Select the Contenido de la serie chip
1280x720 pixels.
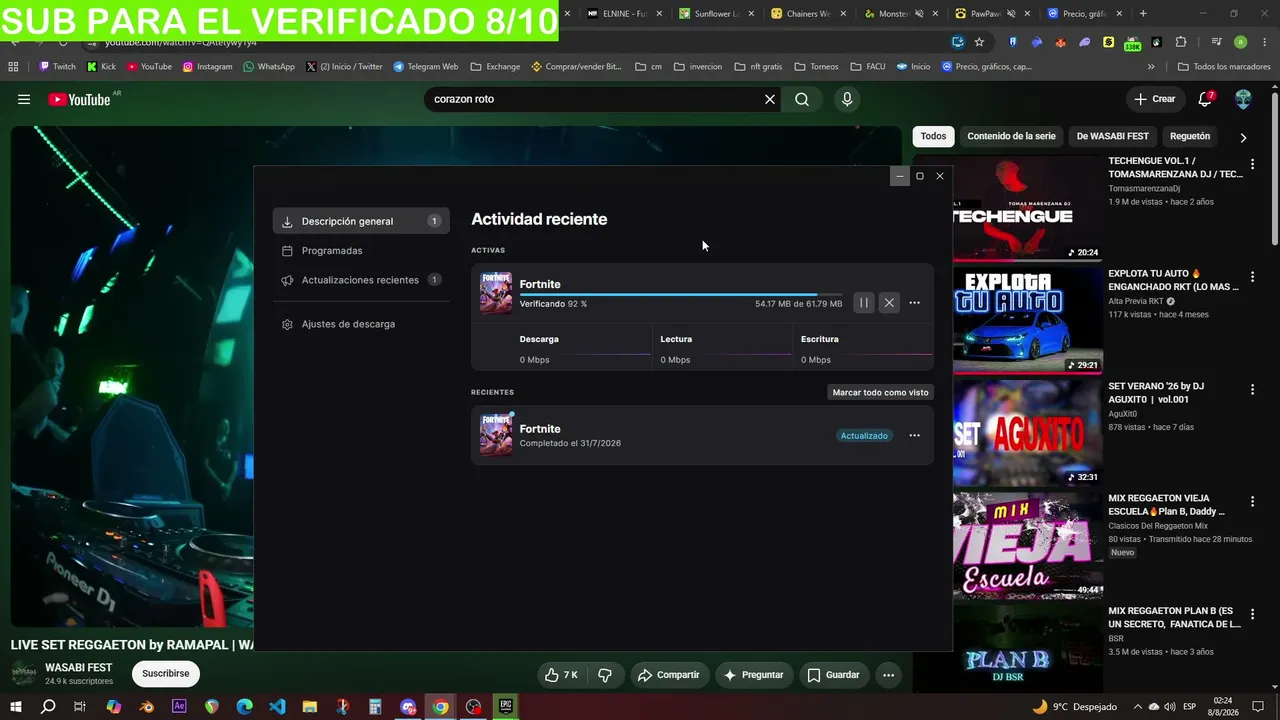[x=1011, y=136]
